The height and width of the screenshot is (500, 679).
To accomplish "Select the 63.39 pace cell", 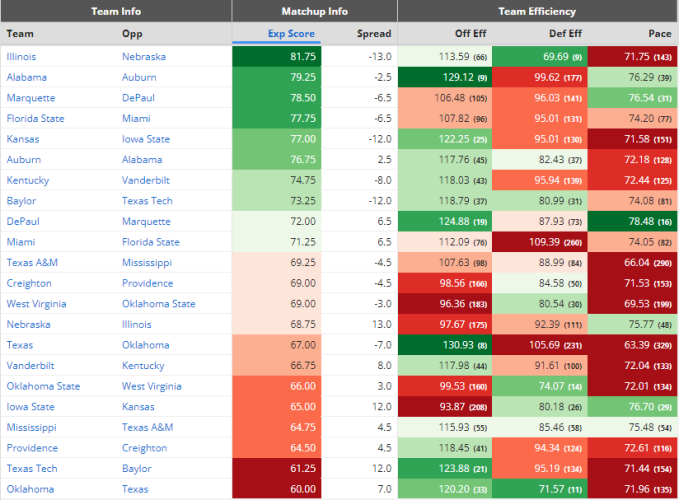I will [633, 345].
